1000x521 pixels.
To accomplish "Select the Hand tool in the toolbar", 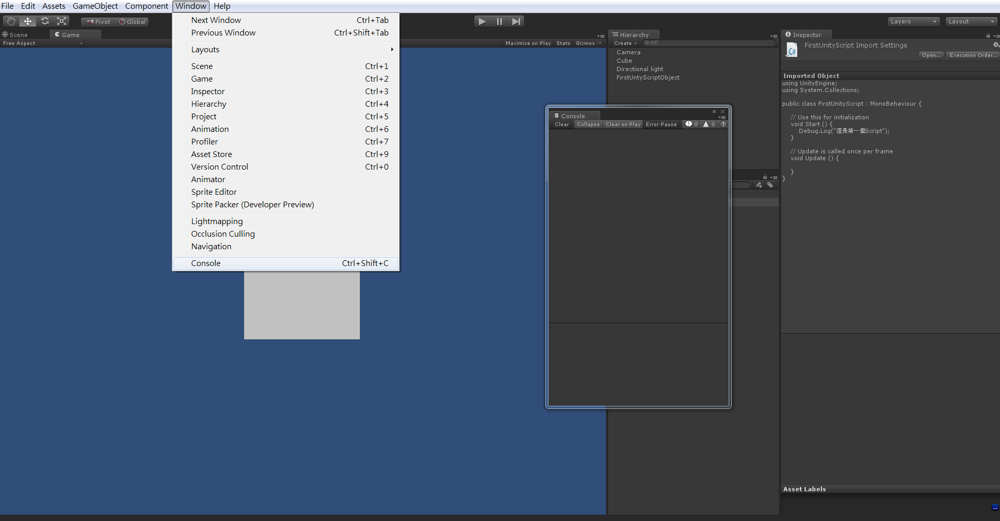I will pos(11,21).
